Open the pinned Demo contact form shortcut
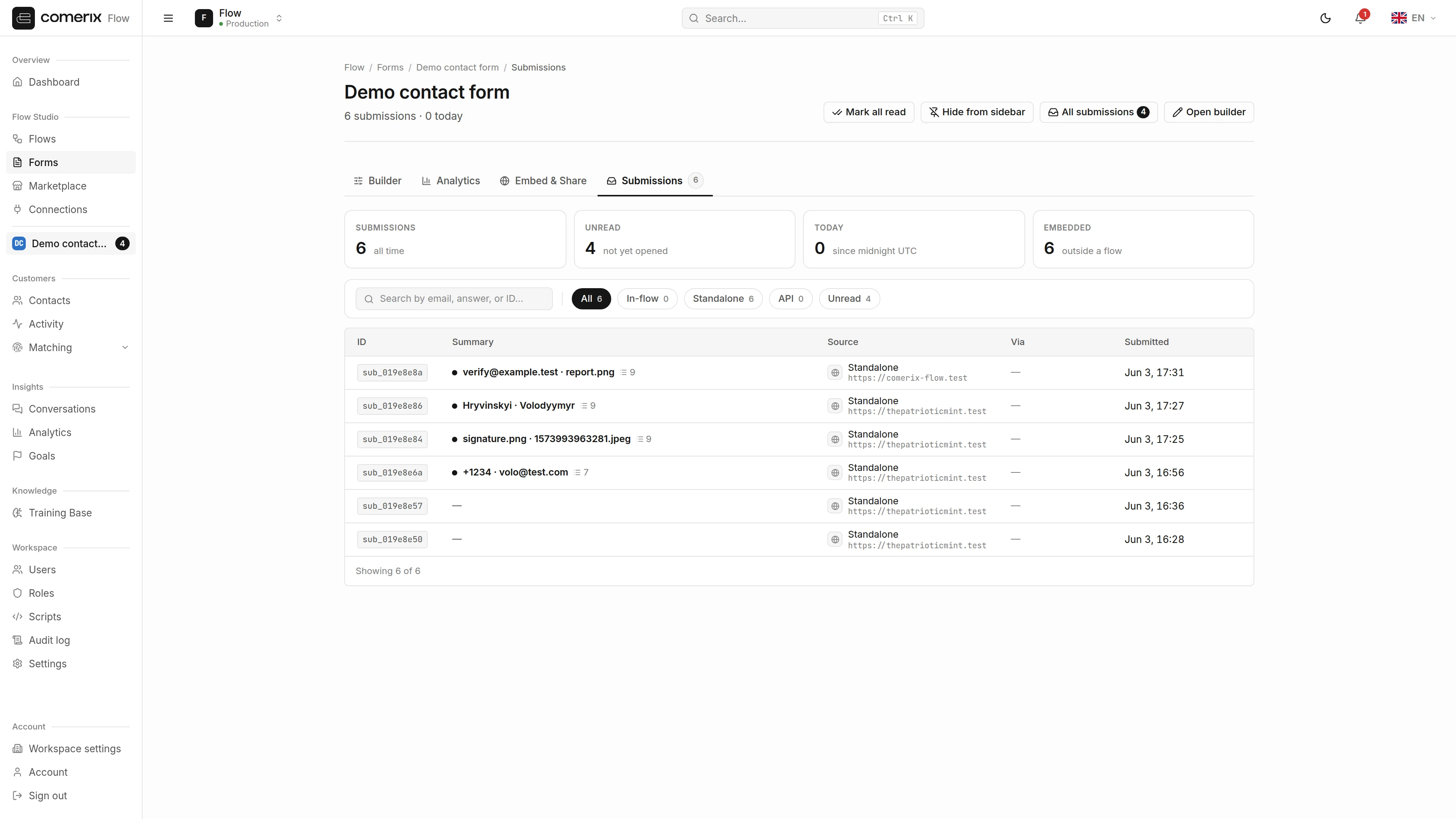This screenshot has width=1456, height=819. coord(71,243)
